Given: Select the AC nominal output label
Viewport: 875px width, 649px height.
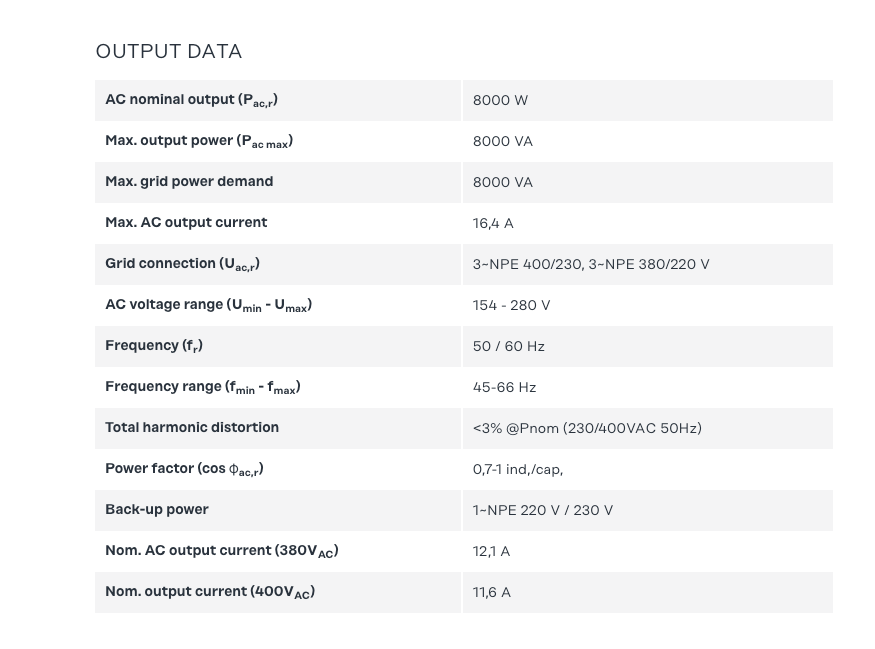Looking at the screenshot, I should [191, 100].
